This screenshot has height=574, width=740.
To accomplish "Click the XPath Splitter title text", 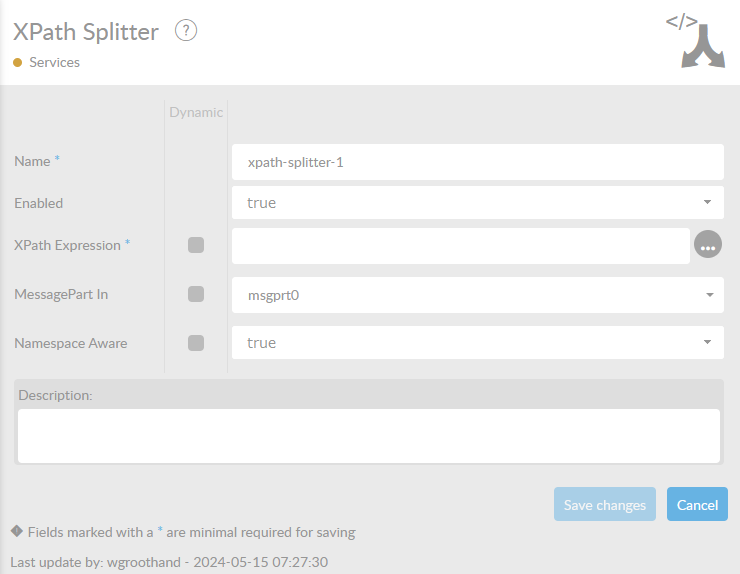I will tap(86, 32).
